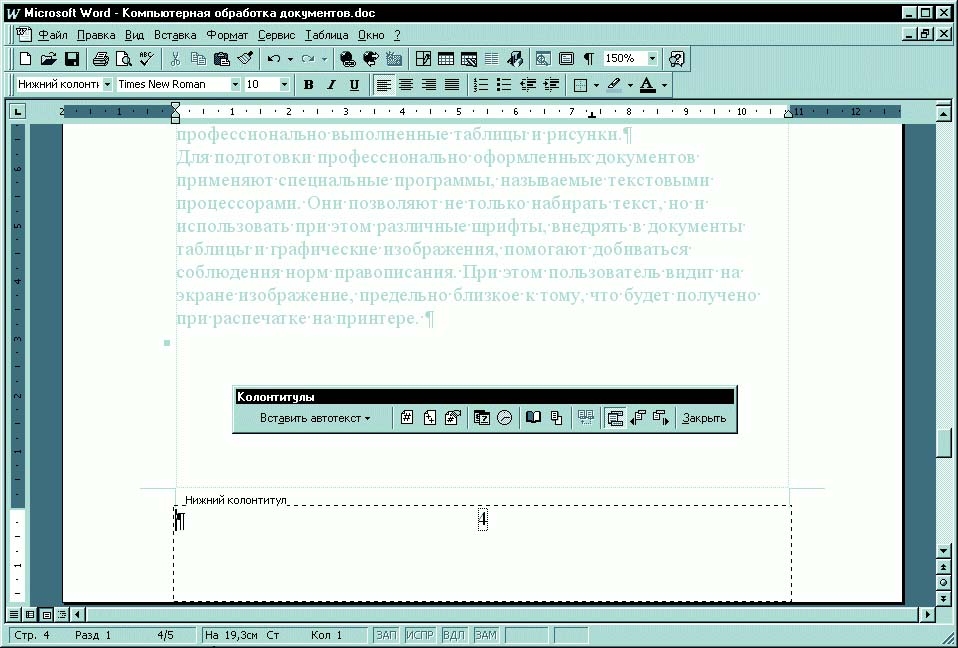
Task: Open the Таблица menu
Action: 326,34
